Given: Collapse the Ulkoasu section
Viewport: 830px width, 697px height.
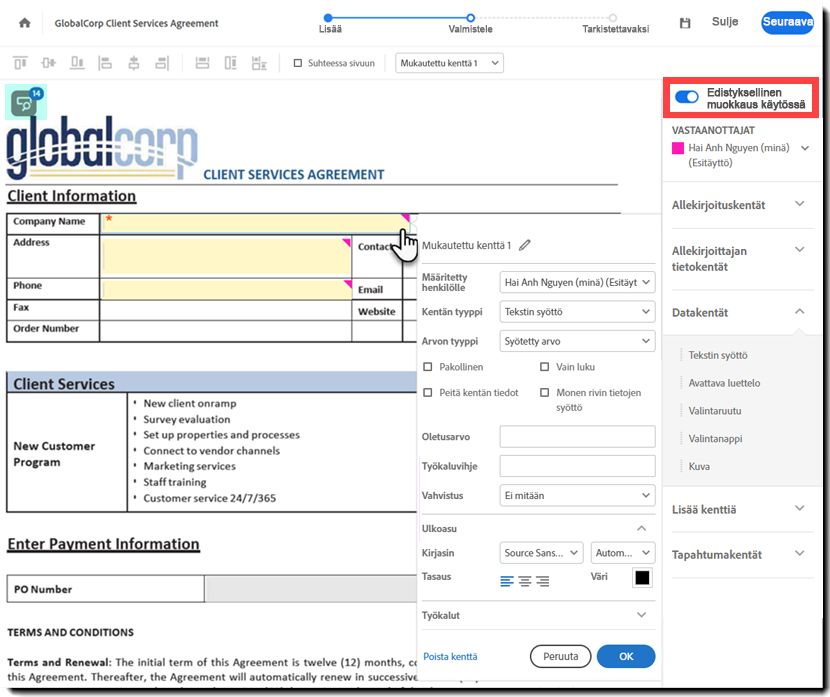Looking at the screenshot, I should (641, 528).
